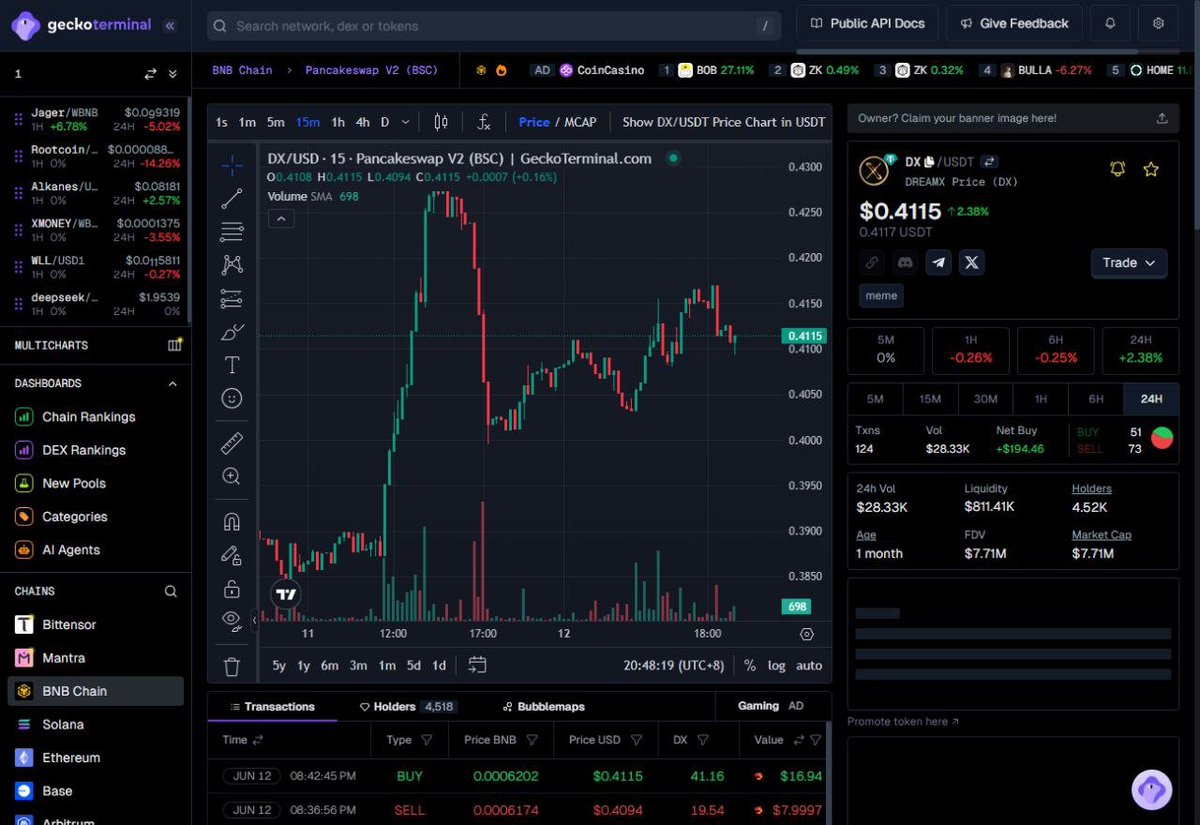Open Public API Docs
Image resolution: width=1200 pixels, height=825 pixels.
click(867, 23)
